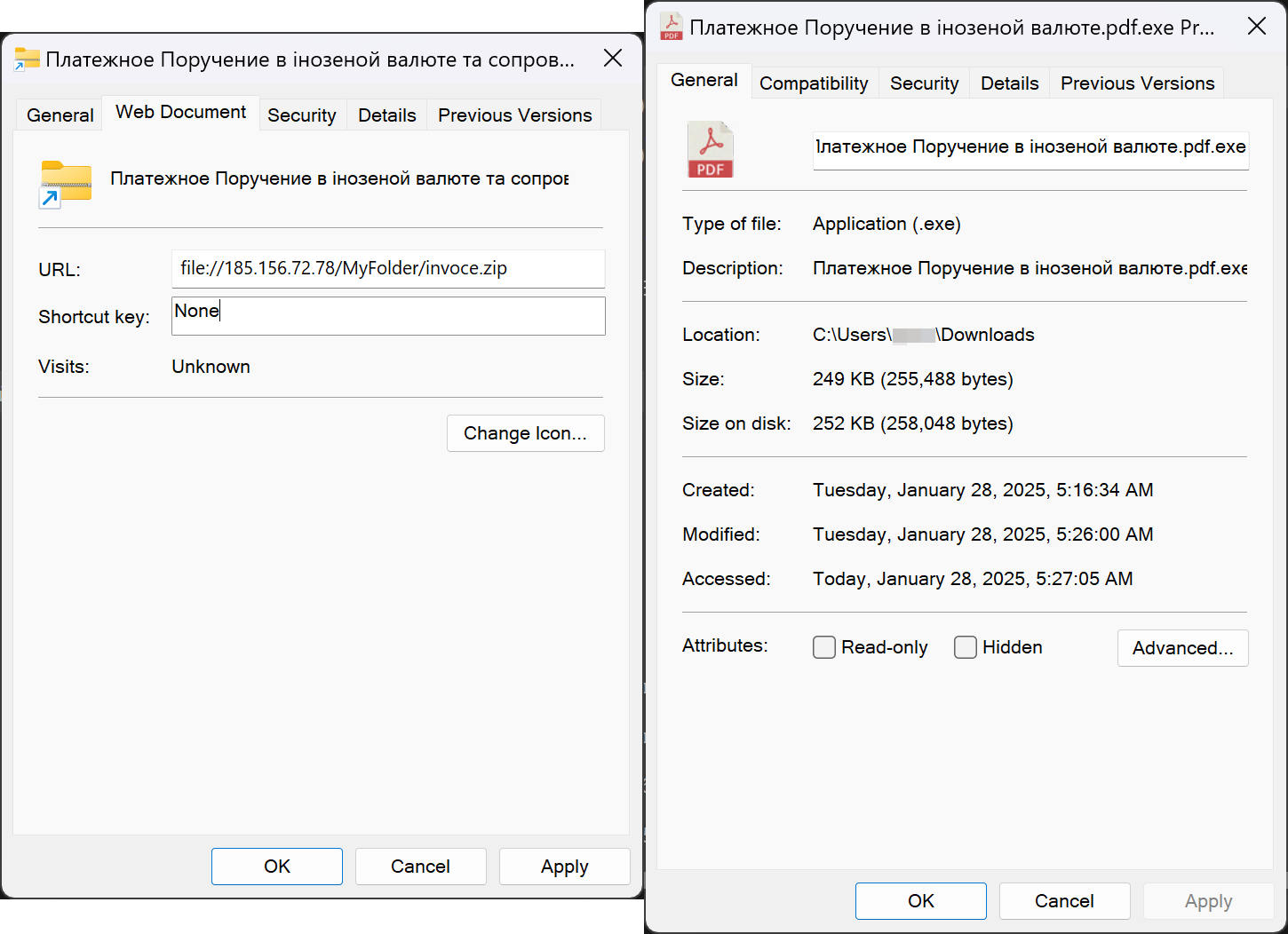Click the PDF icon in right title bar
Screen dimensions: 1288x934
pyautogui.click(x=672, y=27)
